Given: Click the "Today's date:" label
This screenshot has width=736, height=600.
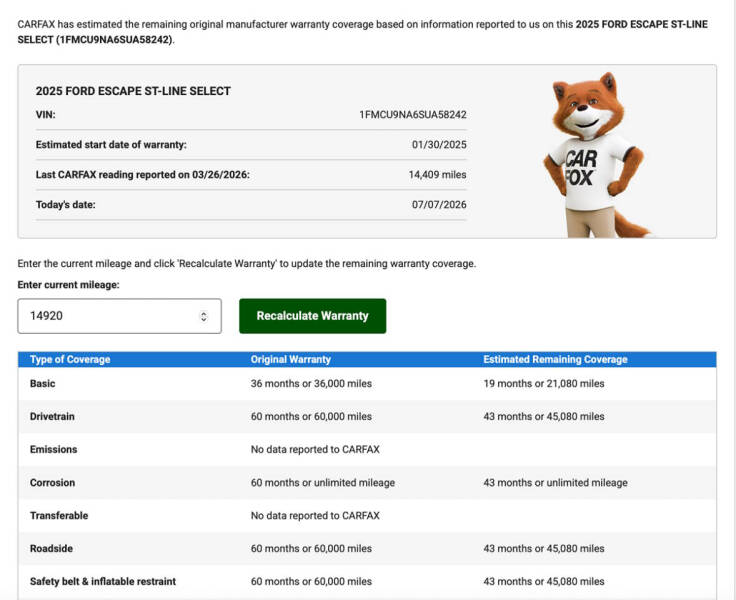Looking at the screenshot, I should (x=66, y=205).
